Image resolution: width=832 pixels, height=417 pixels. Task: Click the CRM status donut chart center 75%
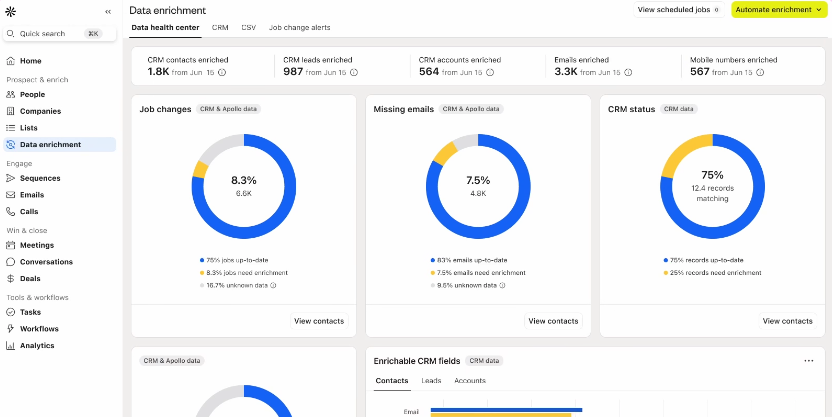point(713,175)
